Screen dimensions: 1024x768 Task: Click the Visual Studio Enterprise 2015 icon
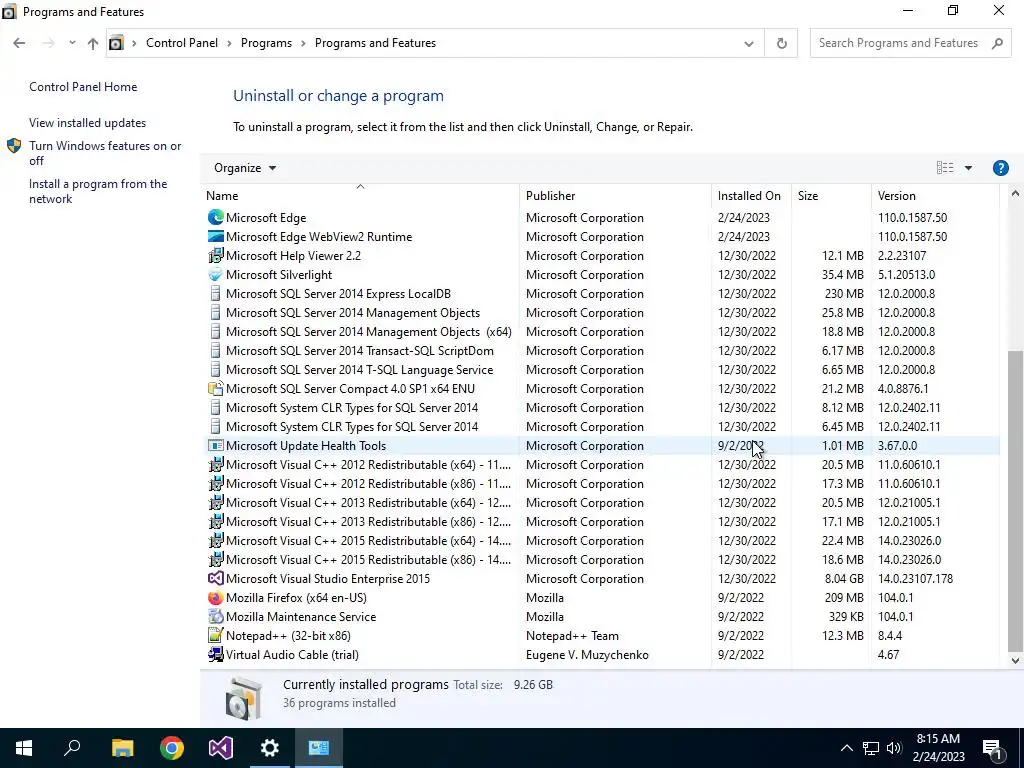coord(216,579)
